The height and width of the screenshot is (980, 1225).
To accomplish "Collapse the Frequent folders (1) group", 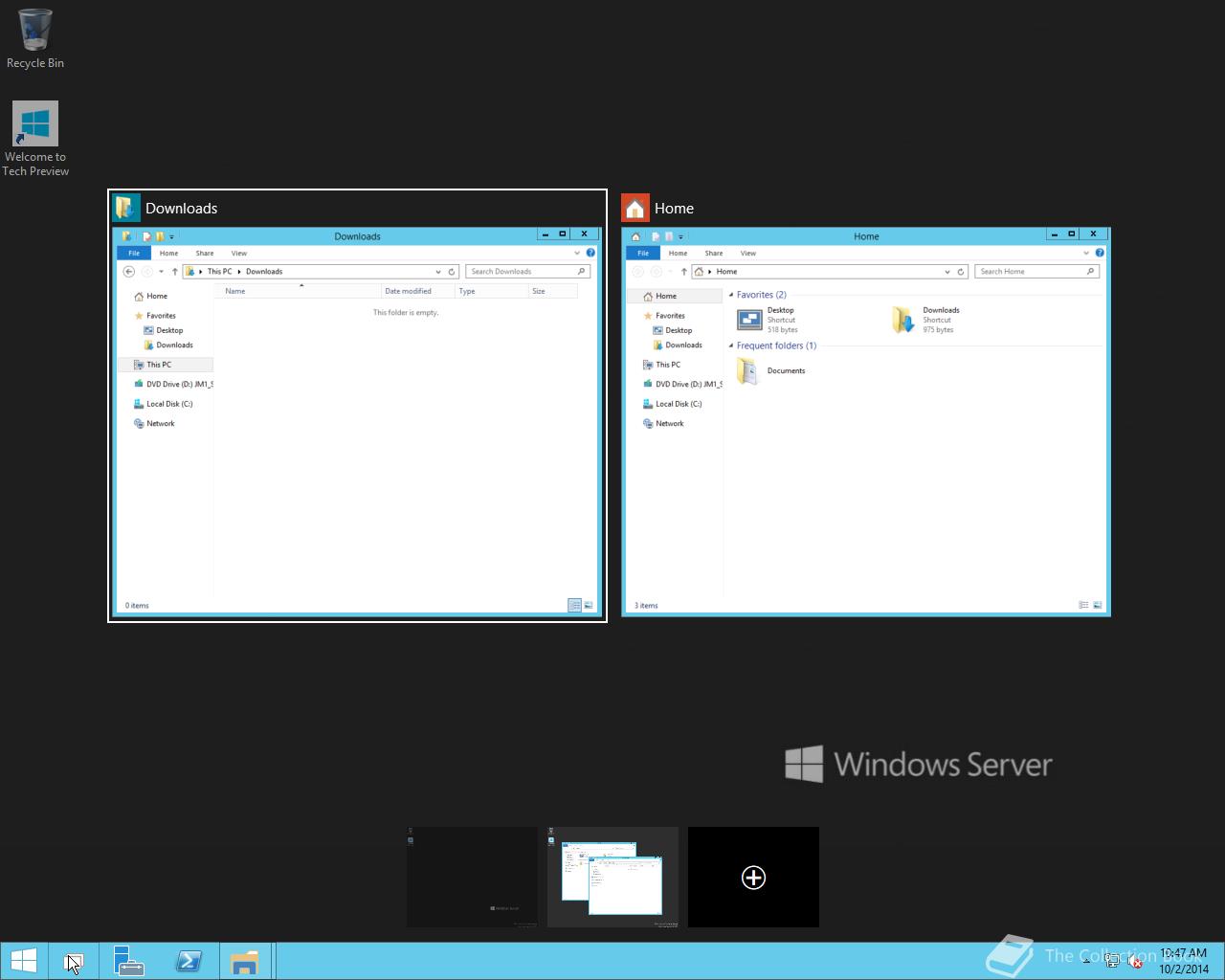I will click(x=731, y=345).
